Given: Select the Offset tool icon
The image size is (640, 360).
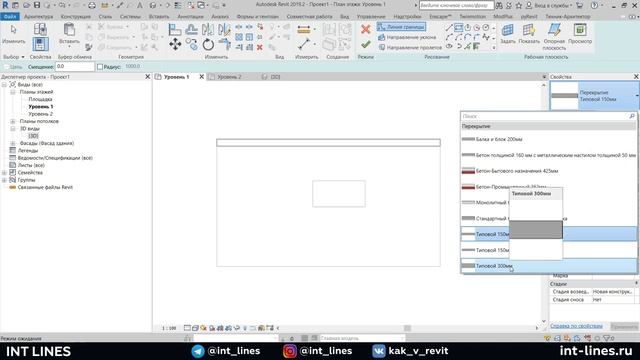Looking at the screenshot, I should [x=191, y=29].
